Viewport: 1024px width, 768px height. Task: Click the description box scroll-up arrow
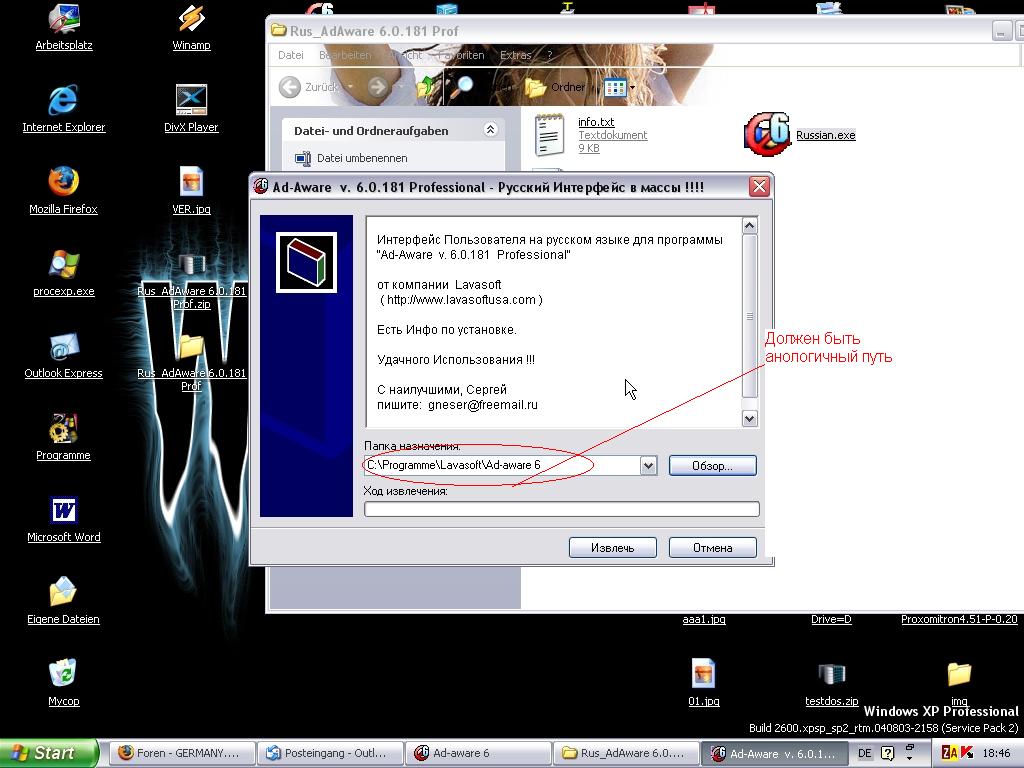click(x=750, y=225)
